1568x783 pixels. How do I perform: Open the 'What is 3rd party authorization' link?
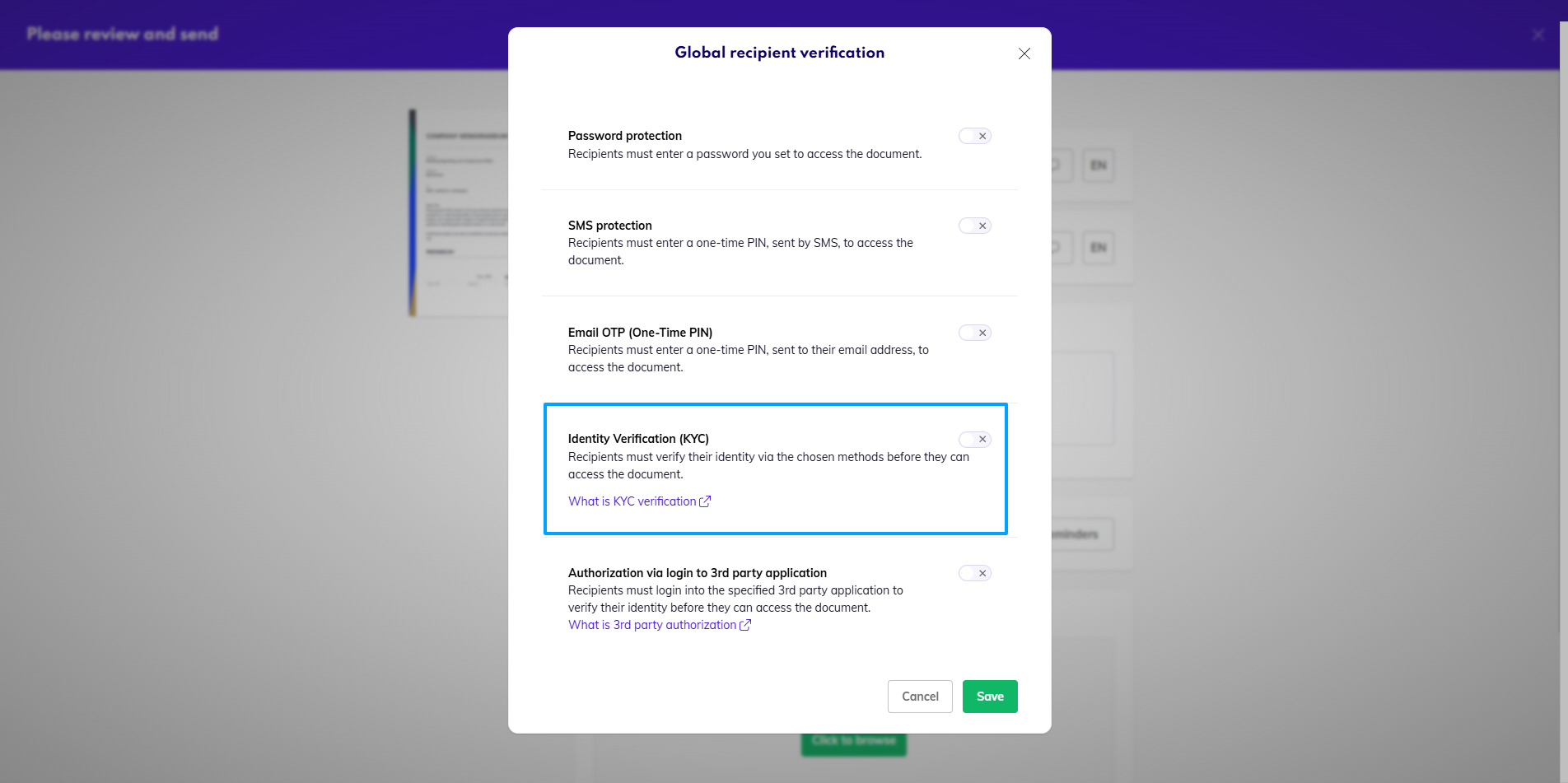pos(652,625)
